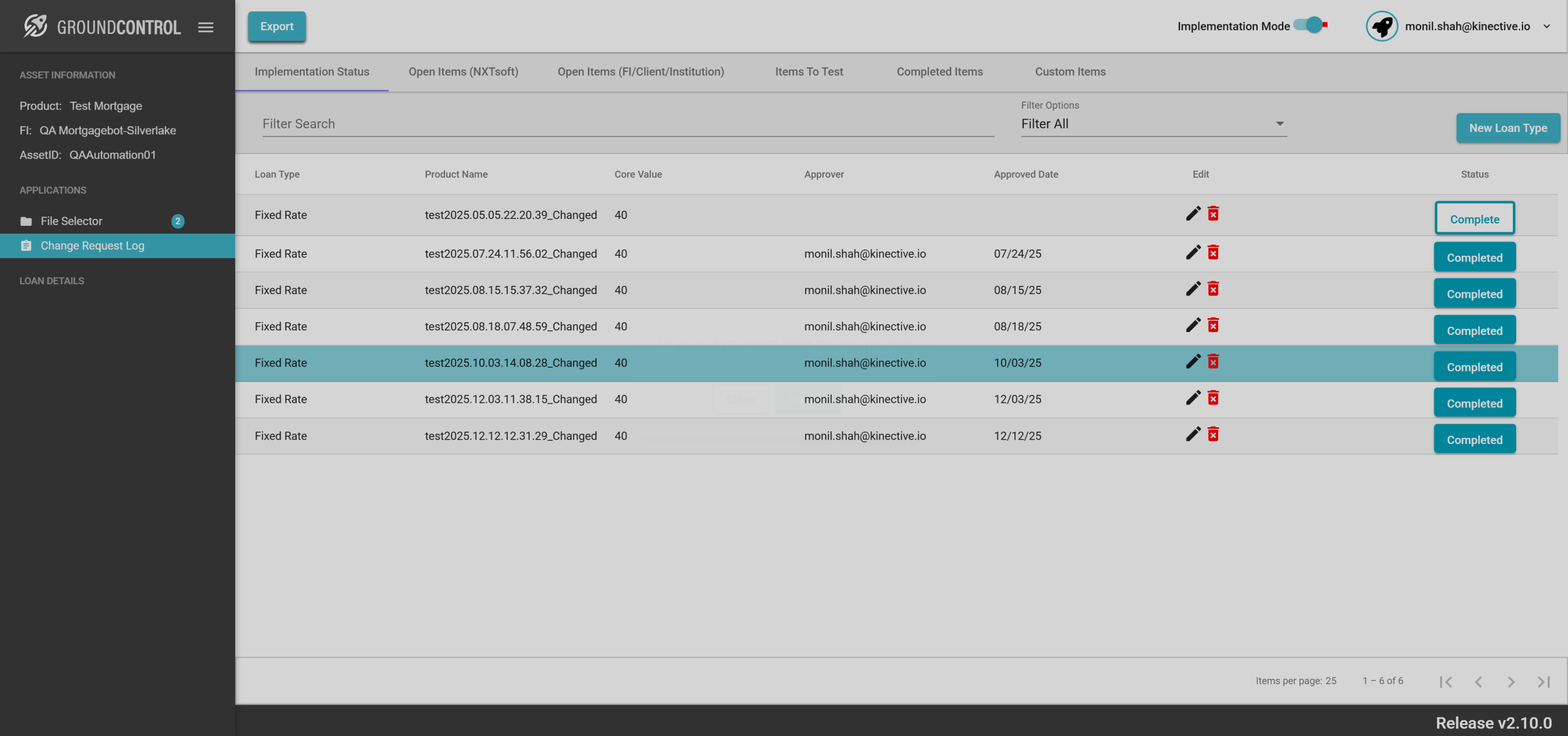Toggle the Implementation Mode switch
This screenshot has width=1568, height=736.
[1310, 26]
